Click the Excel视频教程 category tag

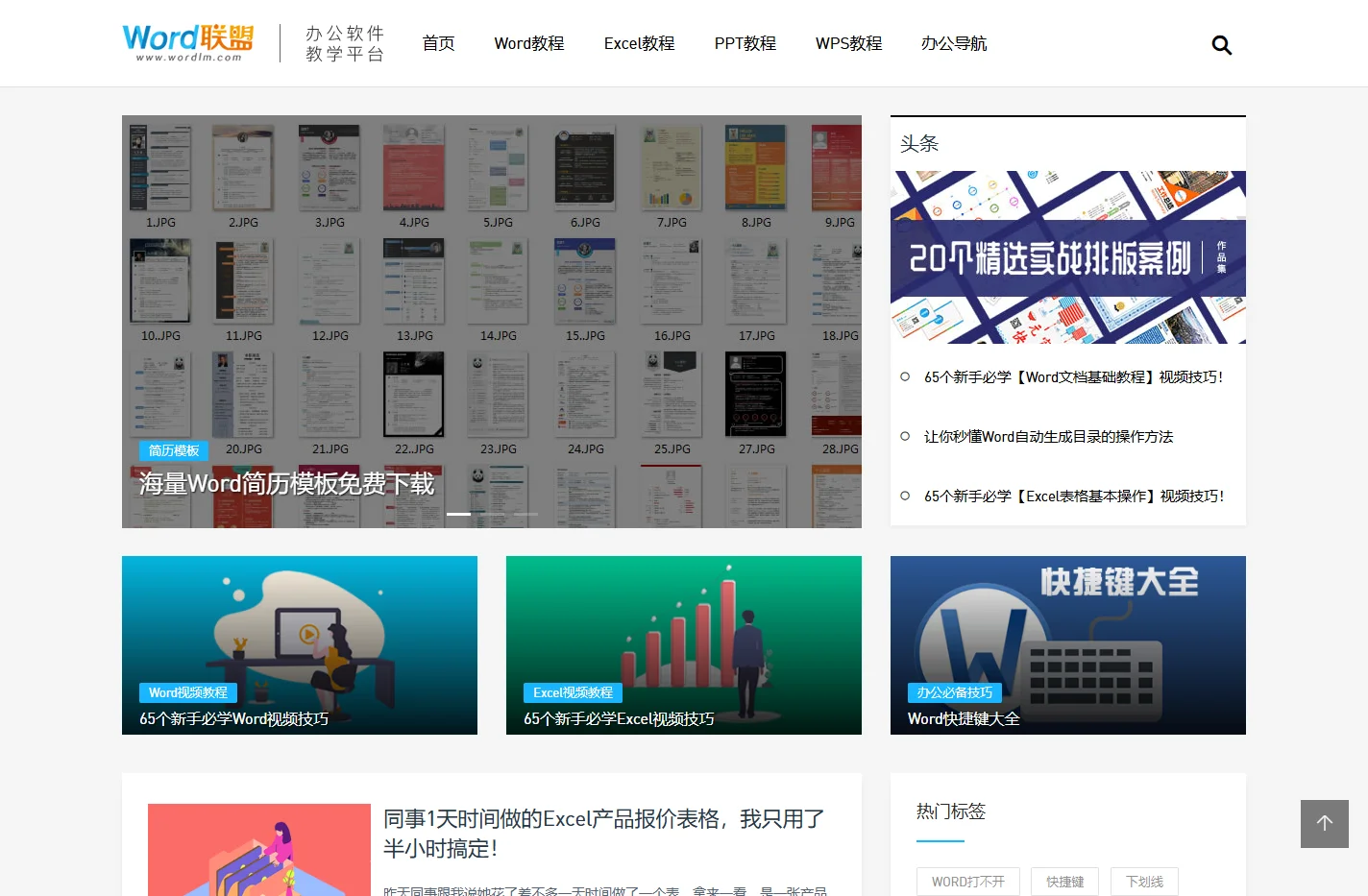click(574, 692)
